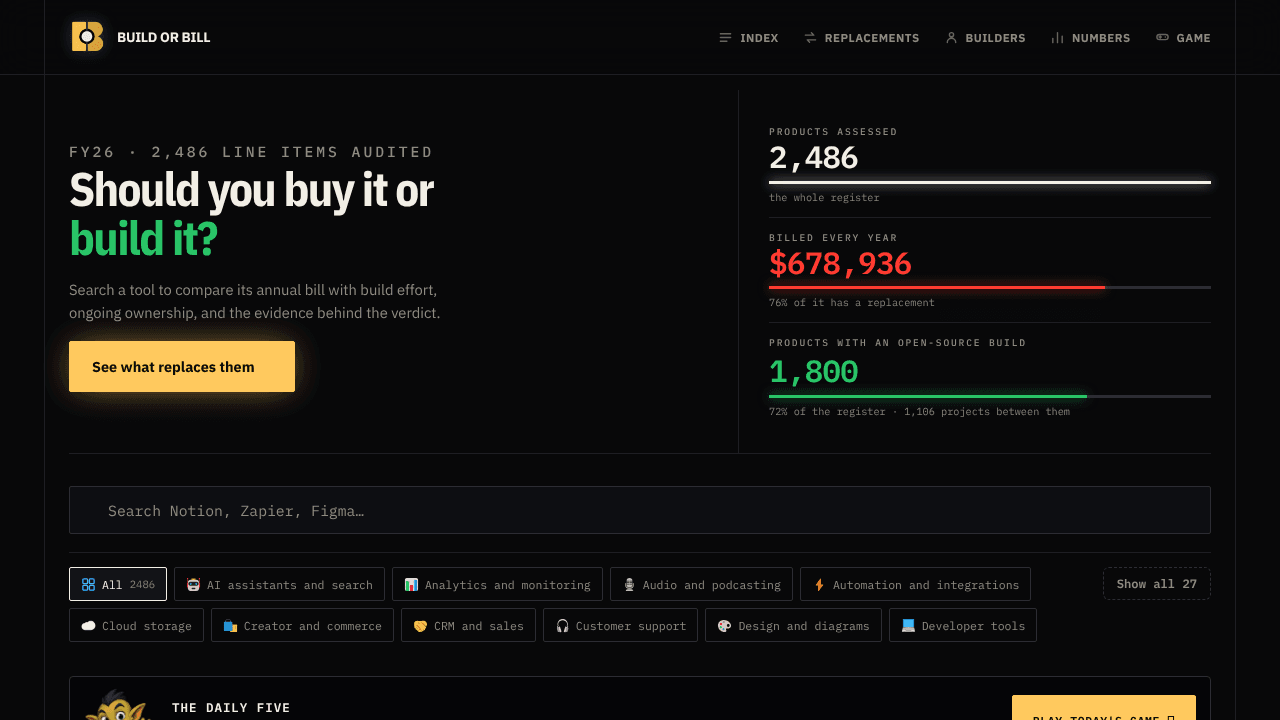
Task: Filter by Analytics and monitoring
Action: (x=497, y=584)
